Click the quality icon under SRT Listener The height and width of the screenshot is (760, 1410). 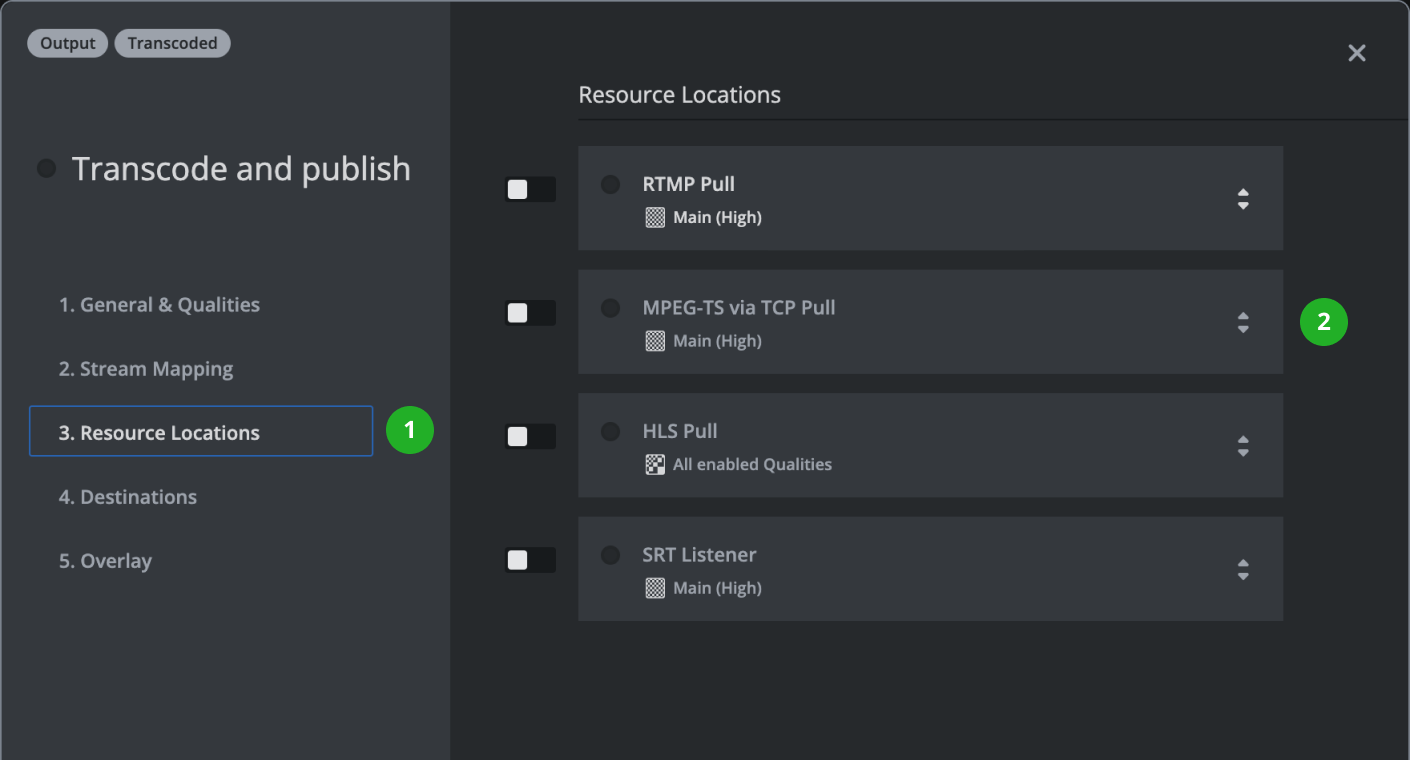[x=655, y=589]
